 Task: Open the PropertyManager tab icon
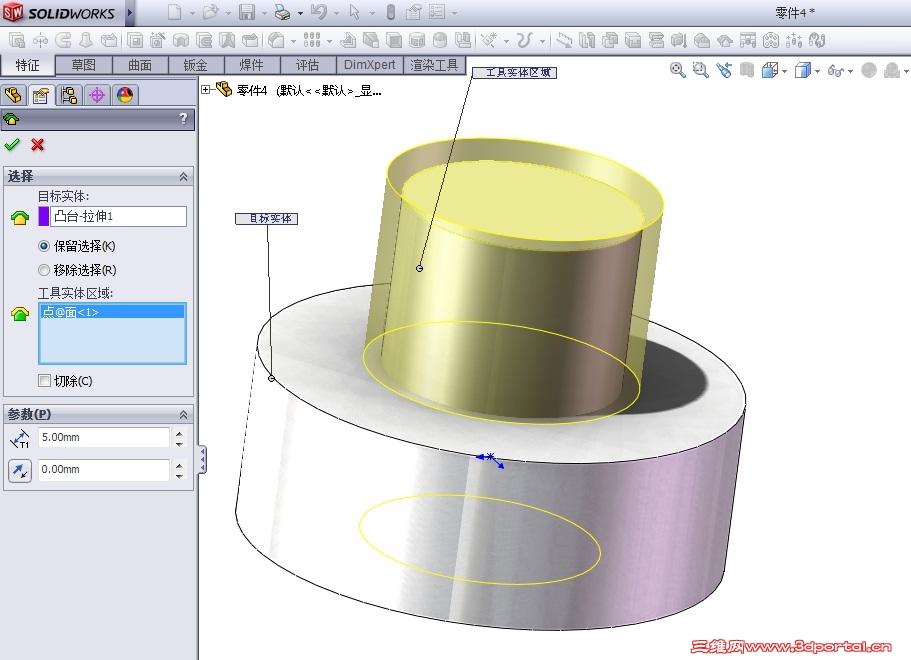pyautogui.click(x=41, y=95)
